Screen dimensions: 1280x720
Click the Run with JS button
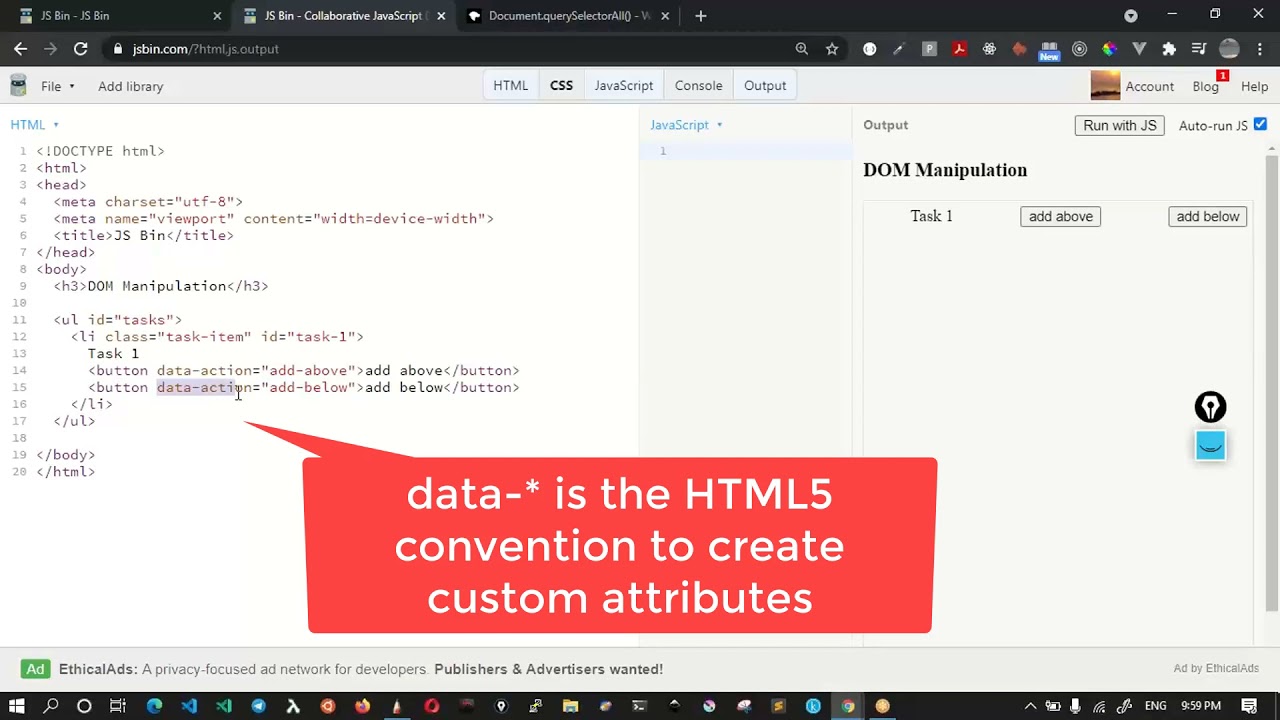click(x=1119, y=125)
